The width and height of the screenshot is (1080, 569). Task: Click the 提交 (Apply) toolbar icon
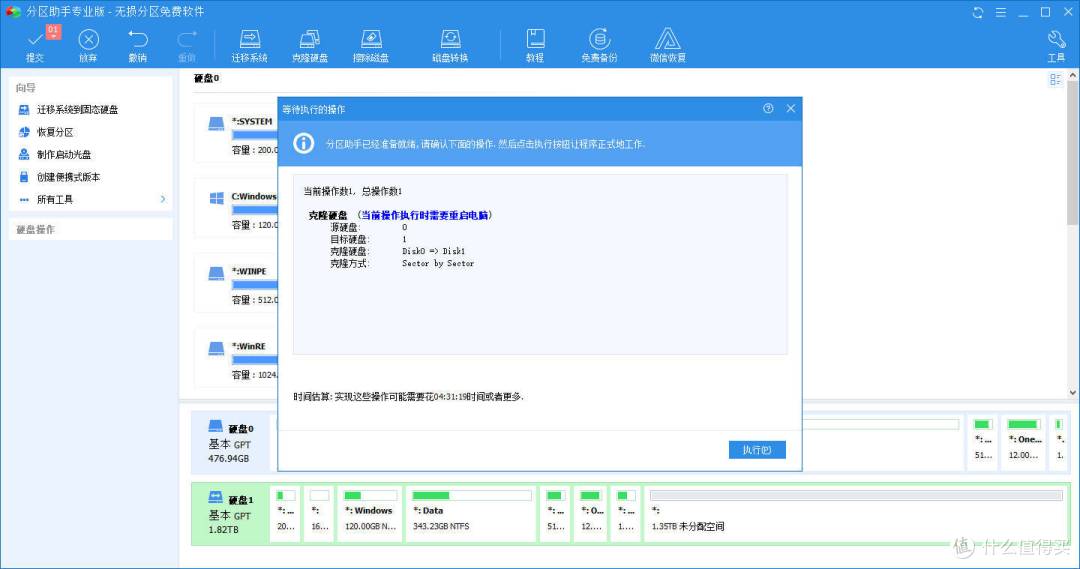[x=35, y=44]
